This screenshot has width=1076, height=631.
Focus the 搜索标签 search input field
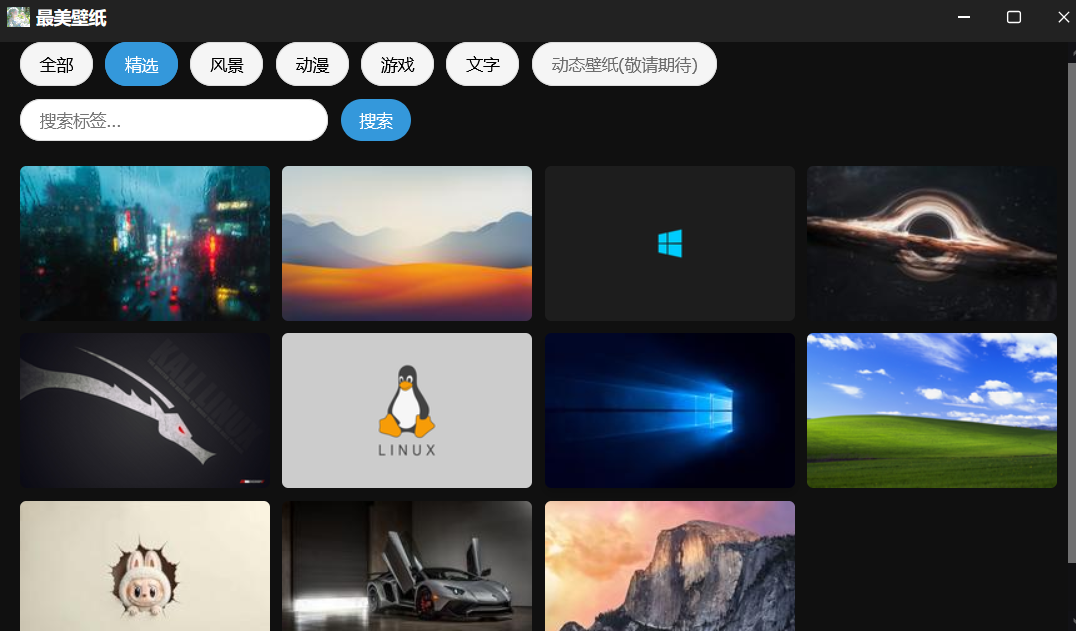tap(174, 120)
